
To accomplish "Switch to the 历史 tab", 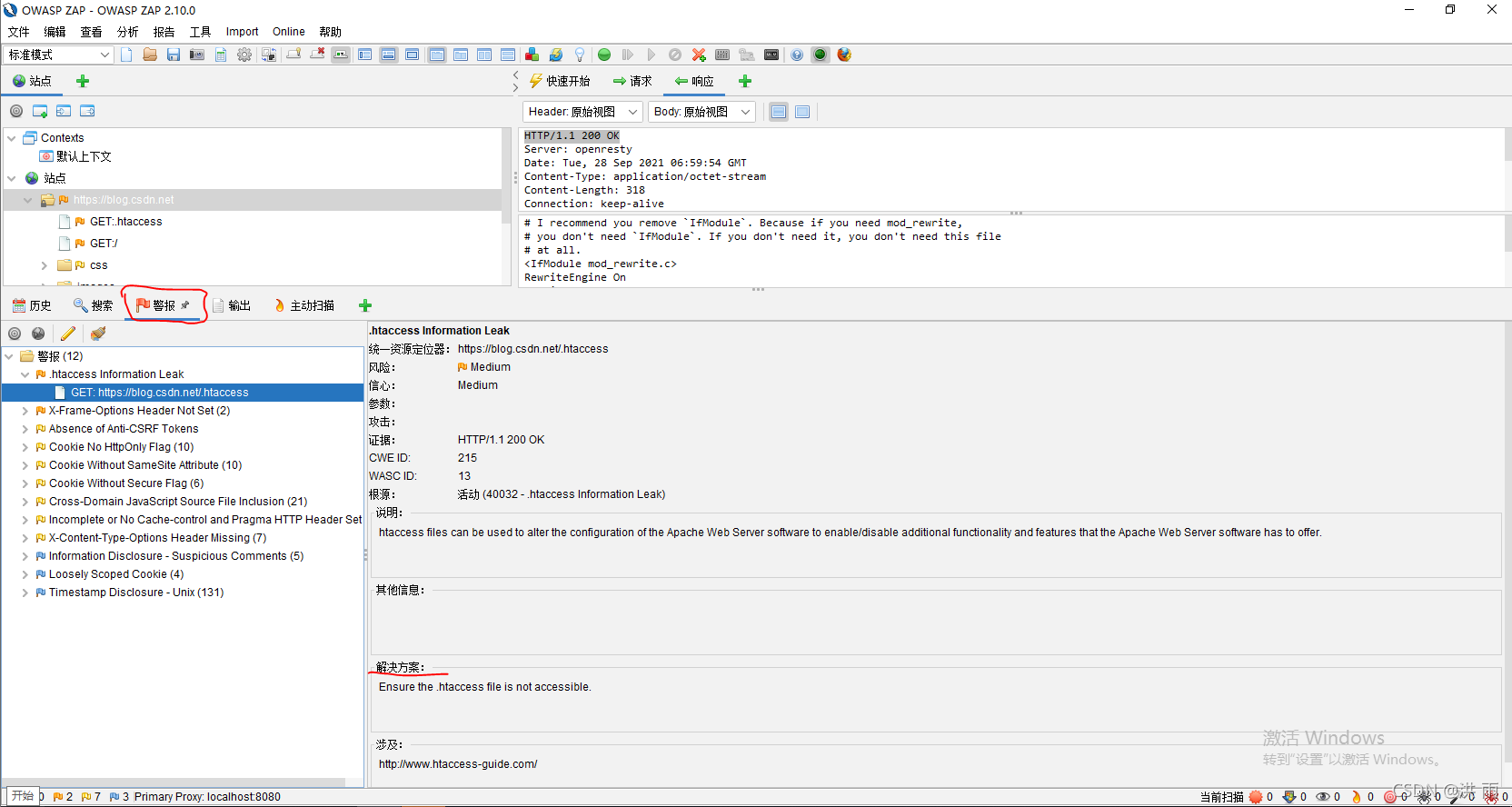I will click(x=32, y=305).
